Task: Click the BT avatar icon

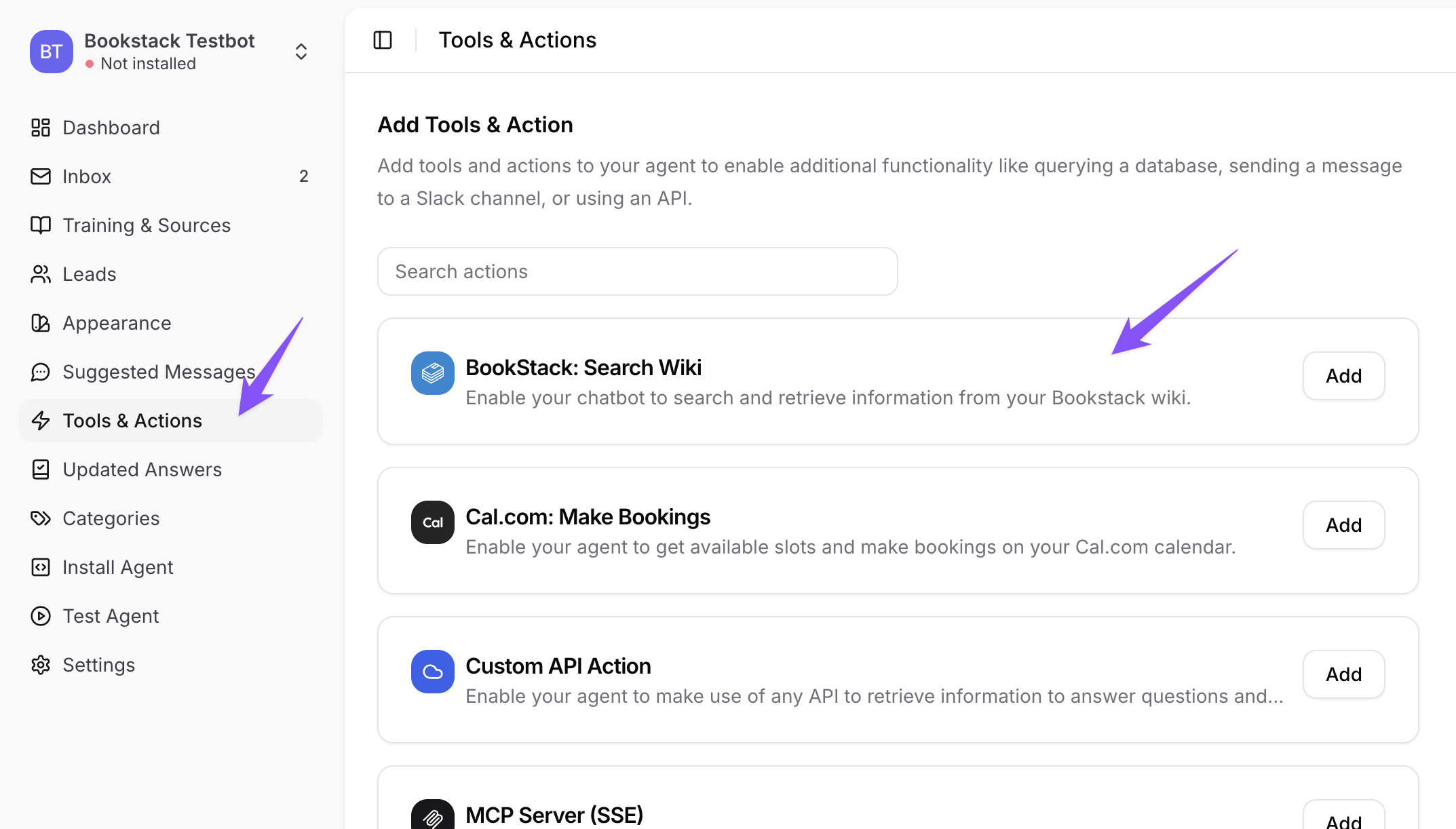Action: 51,52
